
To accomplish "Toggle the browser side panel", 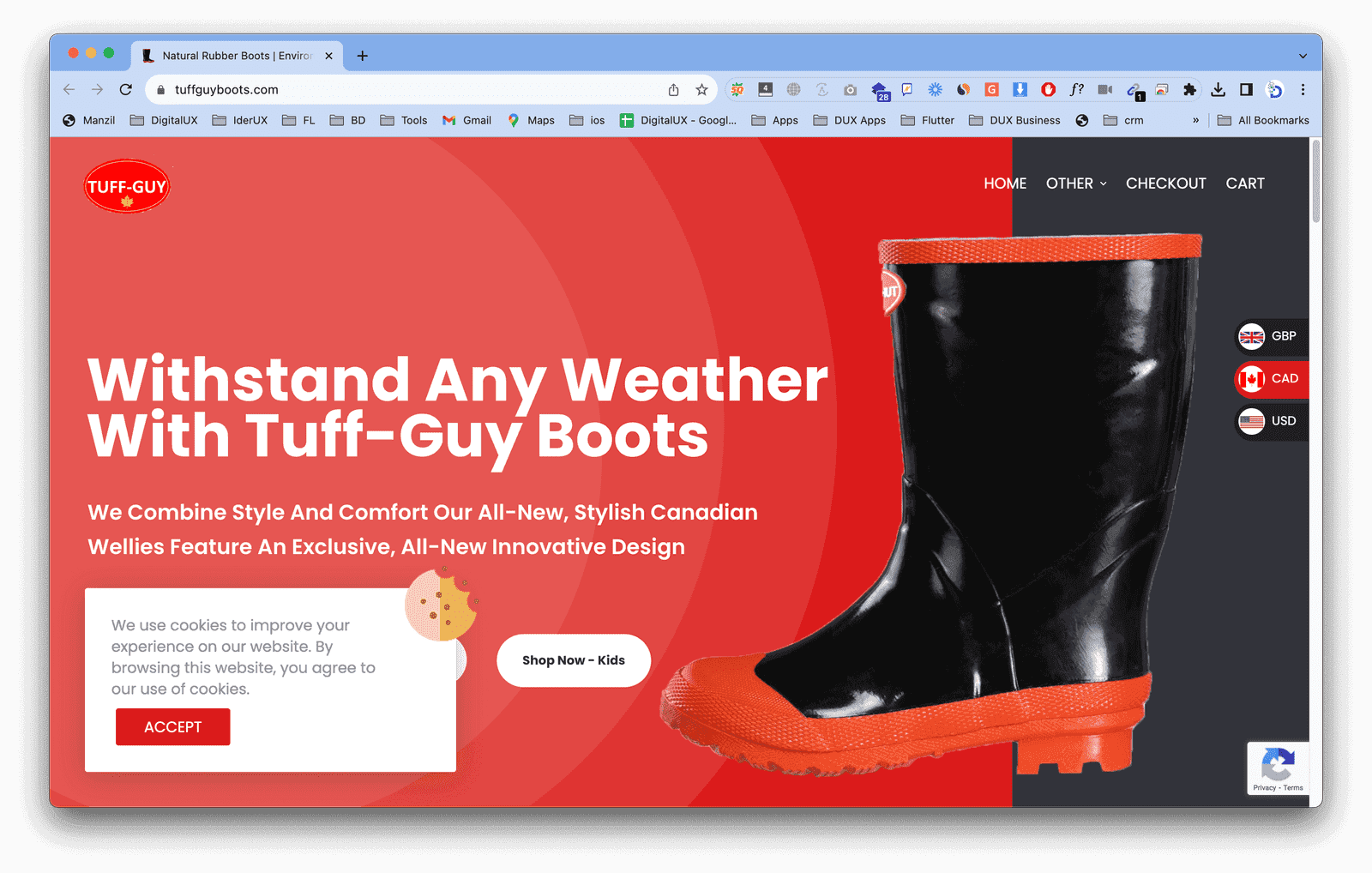I will click(1246, 89).
